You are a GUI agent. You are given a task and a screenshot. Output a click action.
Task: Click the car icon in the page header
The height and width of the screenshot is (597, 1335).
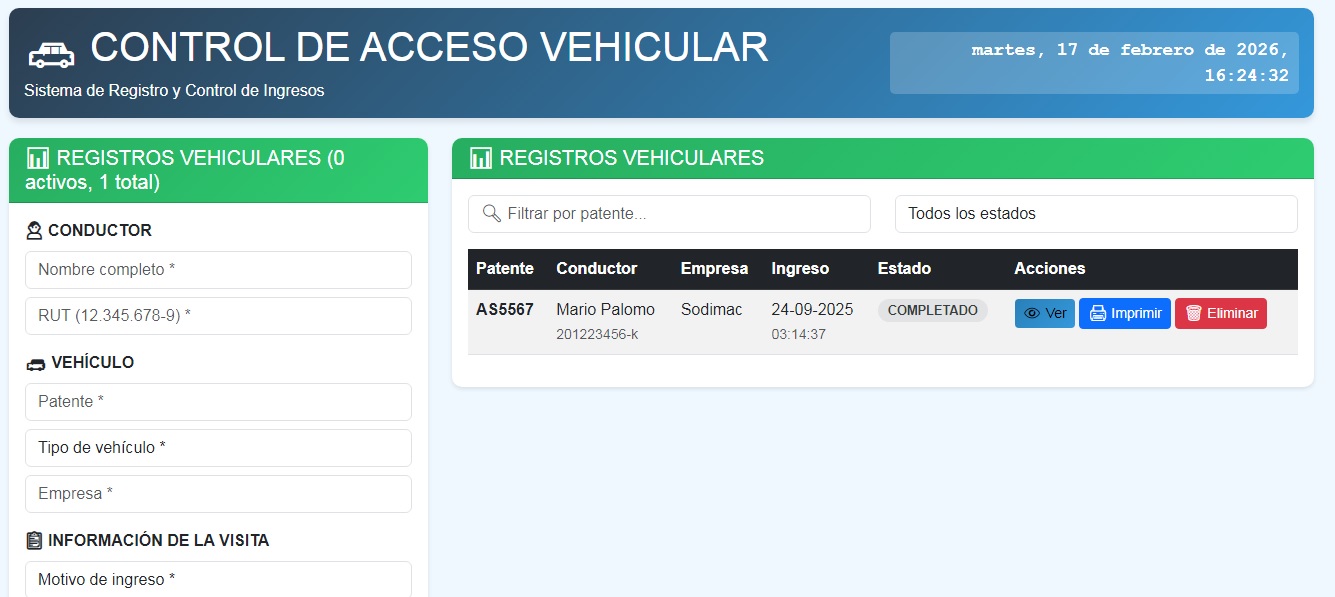point(52,52)
